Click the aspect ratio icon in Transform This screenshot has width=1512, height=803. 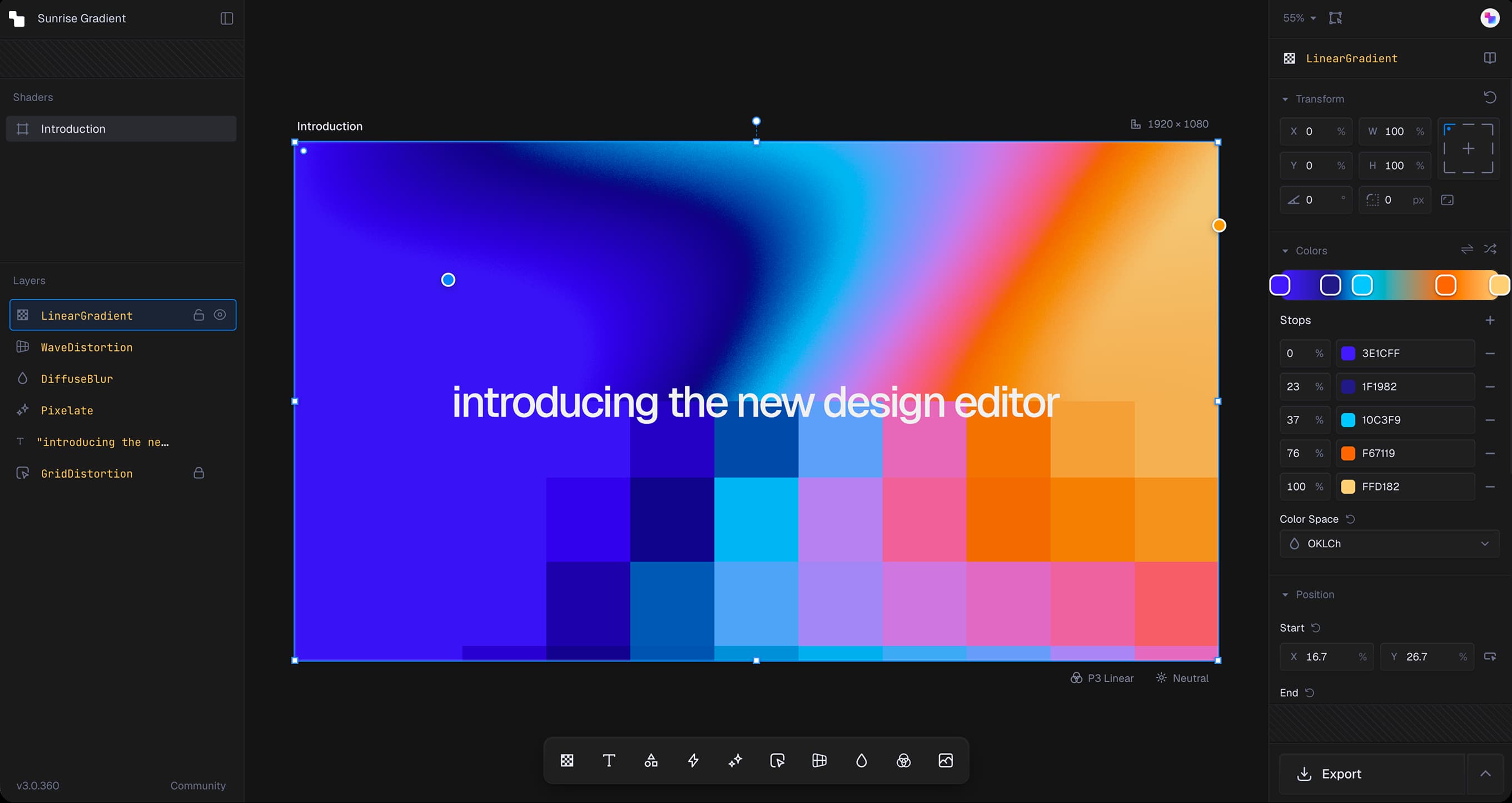tap(1448, 200)
